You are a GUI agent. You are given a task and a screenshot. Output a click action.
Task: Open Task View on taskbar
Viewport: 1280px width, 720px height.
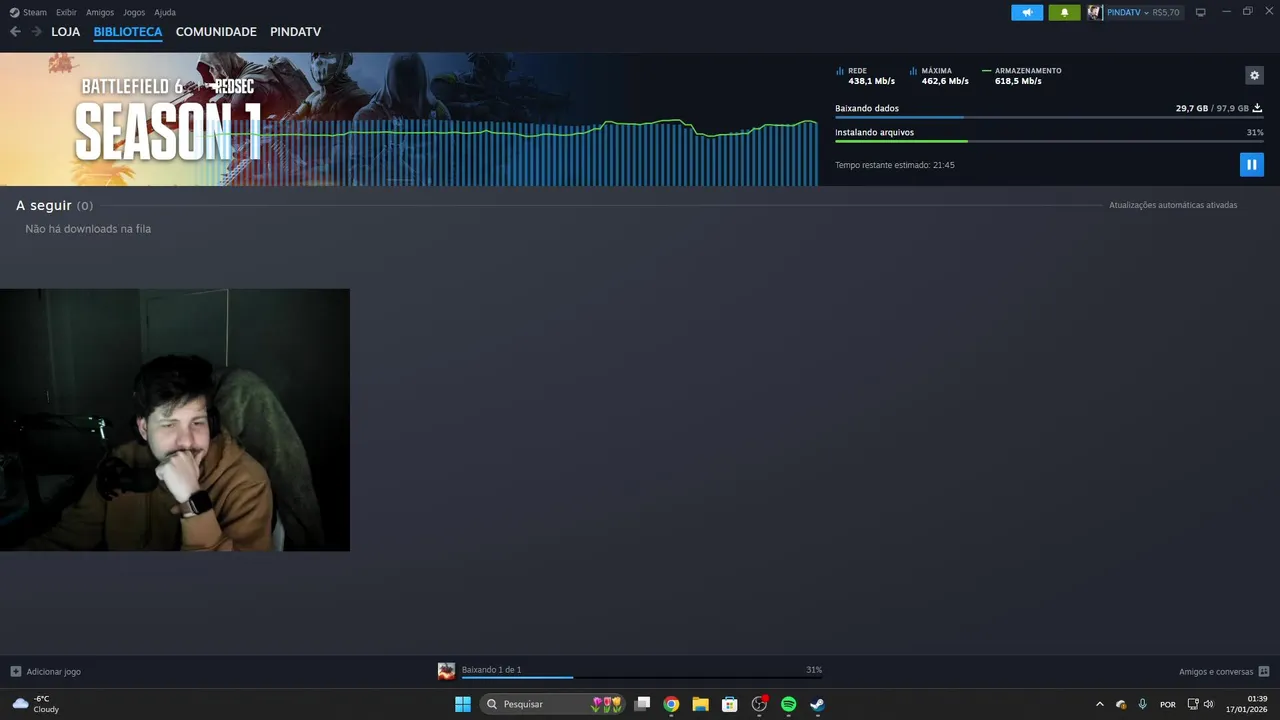pos(642,704)
